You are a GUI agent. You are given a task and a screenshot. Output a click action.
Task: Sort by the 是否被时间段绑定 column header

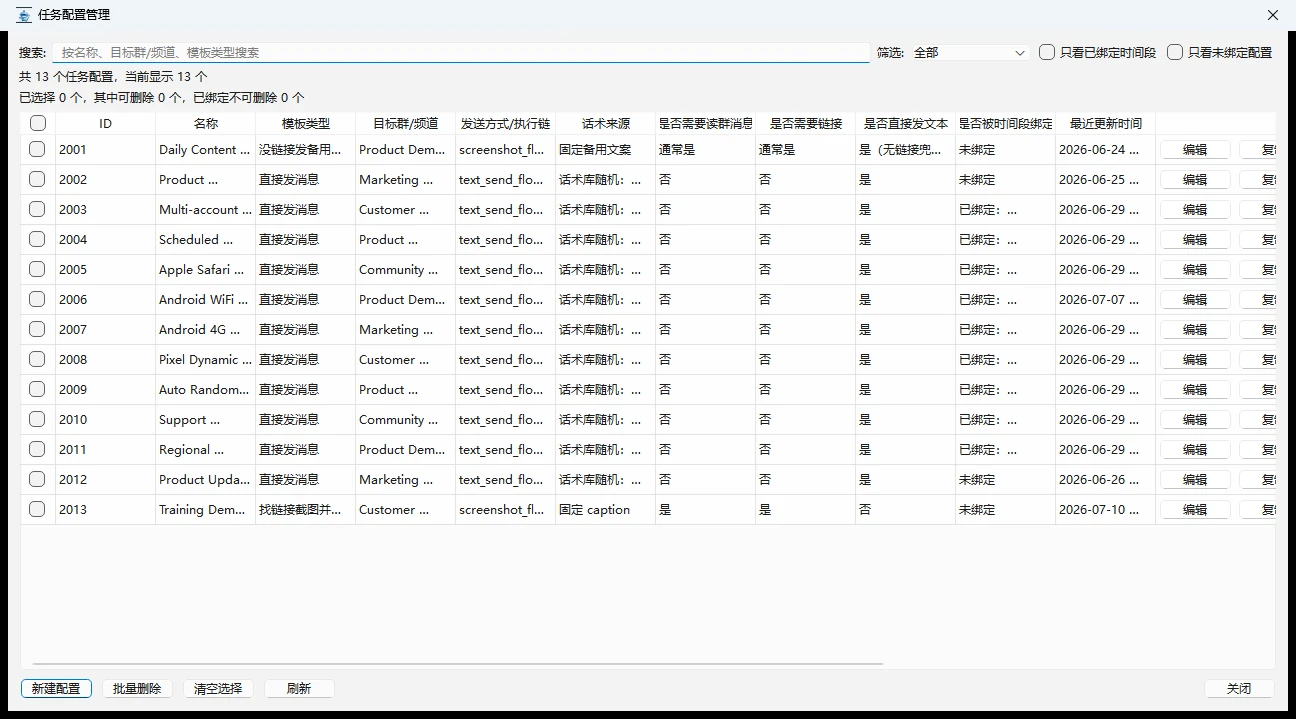(1005, 123)
